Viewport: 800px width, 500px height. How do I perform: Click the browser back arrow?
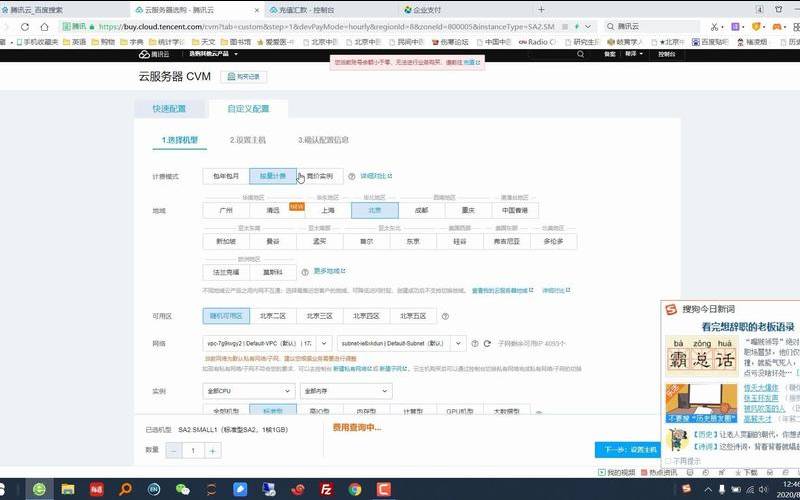9,27
